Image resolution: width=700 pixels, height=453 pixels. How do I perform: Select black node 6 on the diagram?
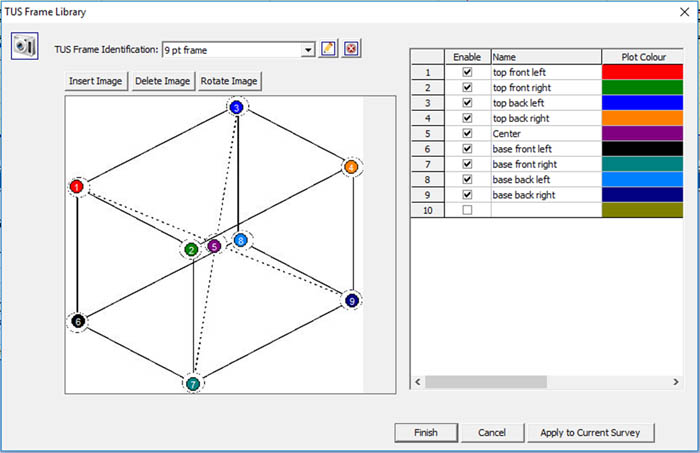(x=77, y=321)
